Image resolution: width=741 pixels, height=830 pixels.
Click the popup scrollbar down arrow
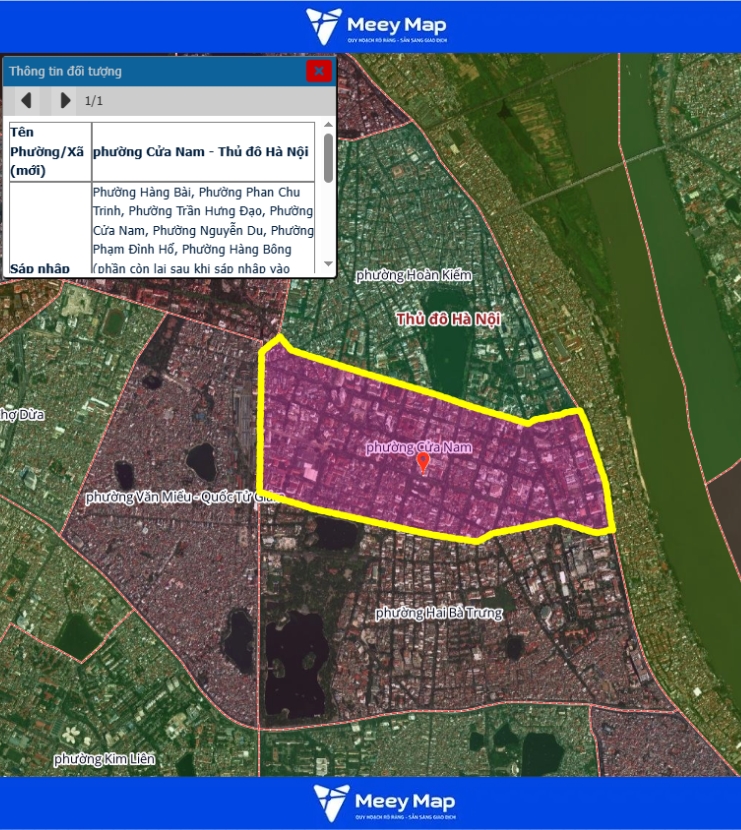[328, 267]
